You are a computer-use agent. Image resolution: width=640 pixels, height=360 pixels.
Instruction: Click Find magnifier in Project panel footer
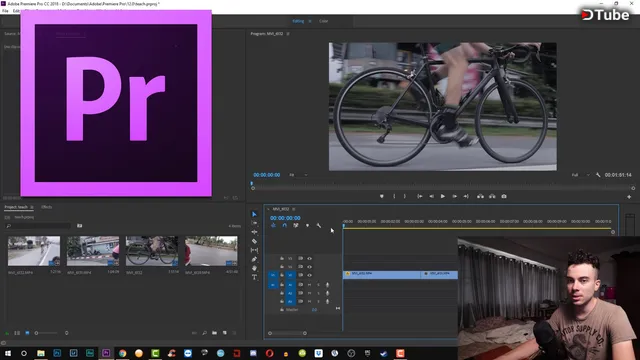[204, 333]
